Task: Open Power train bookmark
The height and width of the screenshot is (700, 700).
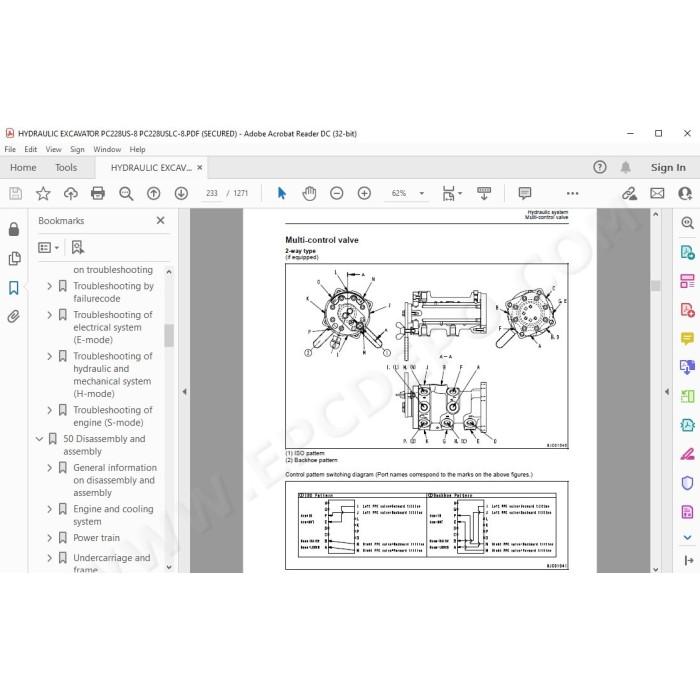Action: (x=96, y=538)
